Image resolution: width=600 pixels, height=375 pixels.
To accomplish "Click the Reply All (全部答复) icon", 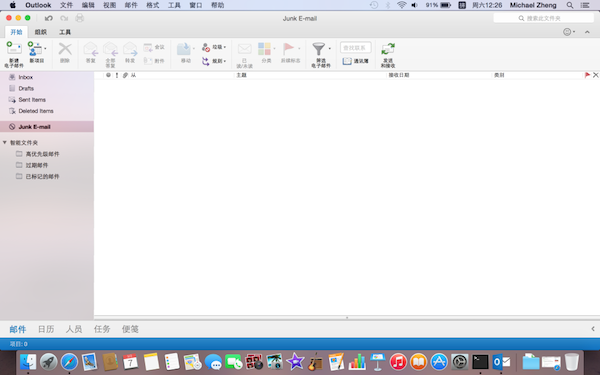I will (110, 49).
